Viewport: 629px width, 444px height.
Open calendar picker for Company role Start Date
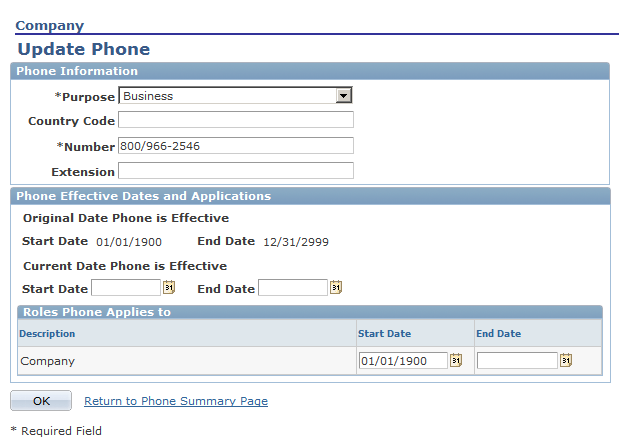pos(456,360)
